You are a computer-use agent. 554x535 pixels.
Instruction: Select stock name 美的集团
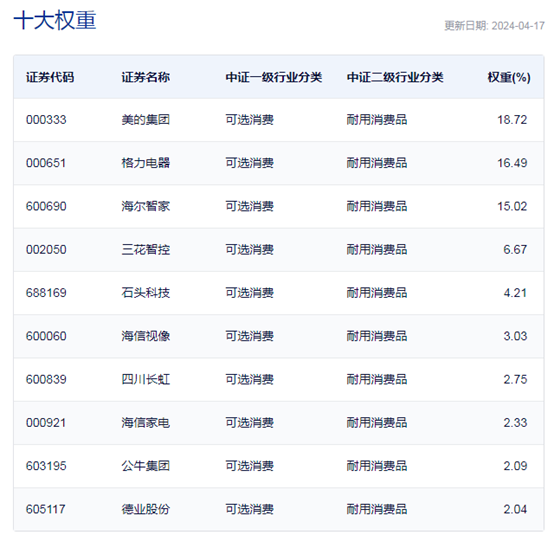click(146, 120)
